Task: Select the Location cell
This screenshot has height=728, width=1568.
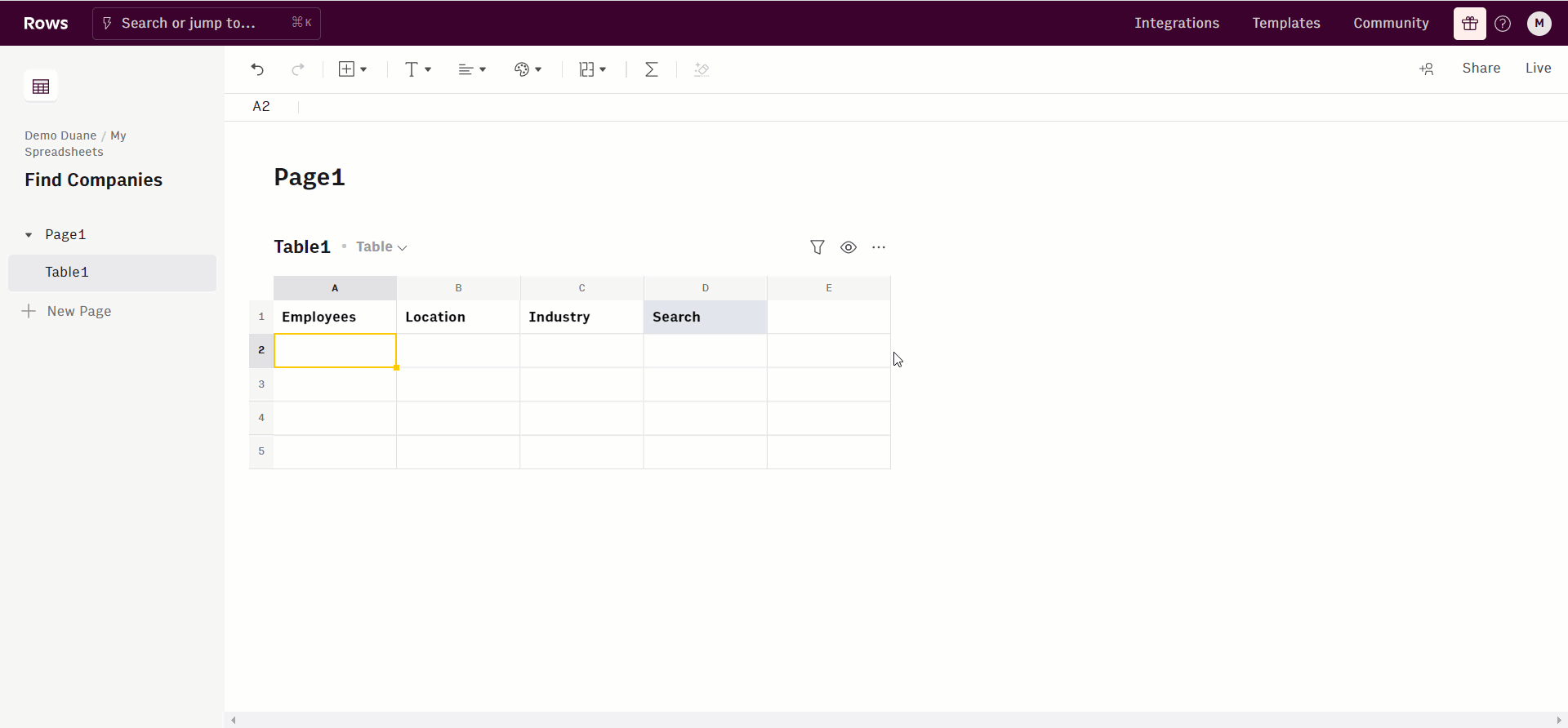Action: click(458, 317)
